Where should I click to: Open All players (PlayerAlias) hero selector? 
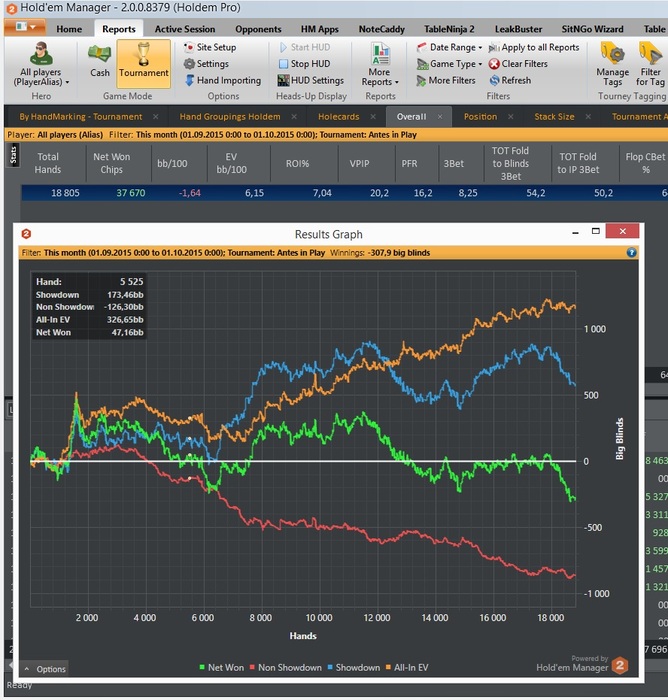coord(41,65)
